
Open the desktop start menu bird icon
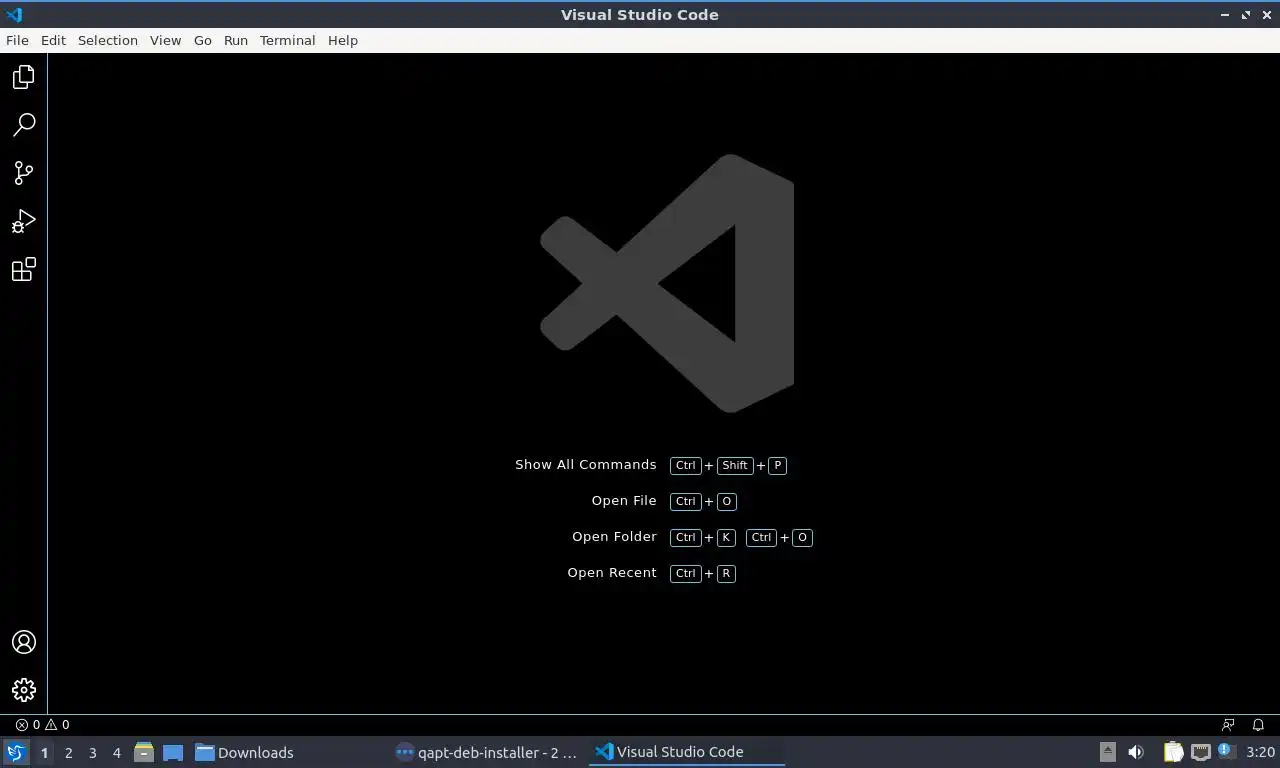click(x=15, y=752)
